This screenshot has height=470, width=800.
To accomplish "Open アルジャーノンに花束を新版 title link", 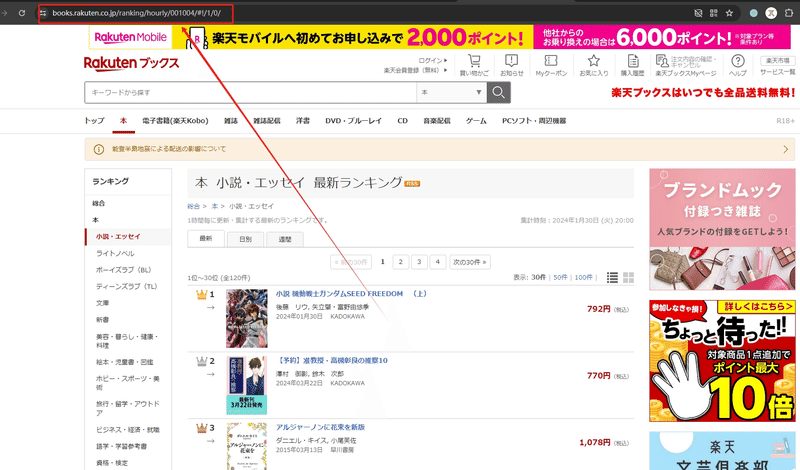I will tap(320, 427).
